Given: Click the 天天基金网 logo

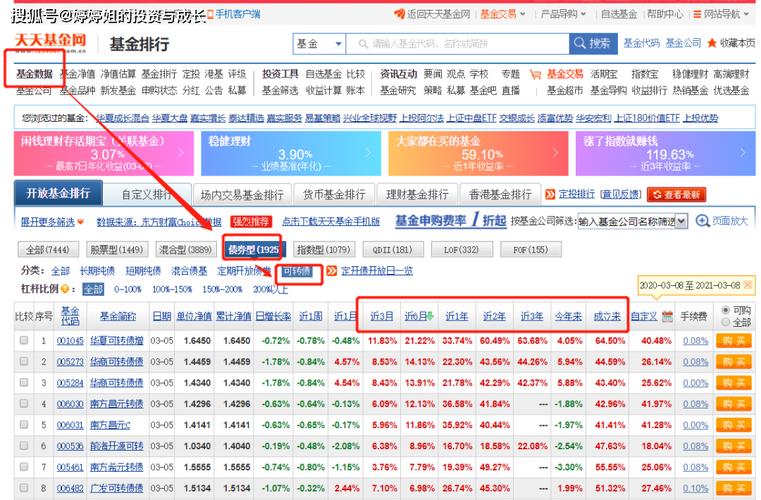Looking at the screenshot, I should pyautogui.click(x=50, y=42).
